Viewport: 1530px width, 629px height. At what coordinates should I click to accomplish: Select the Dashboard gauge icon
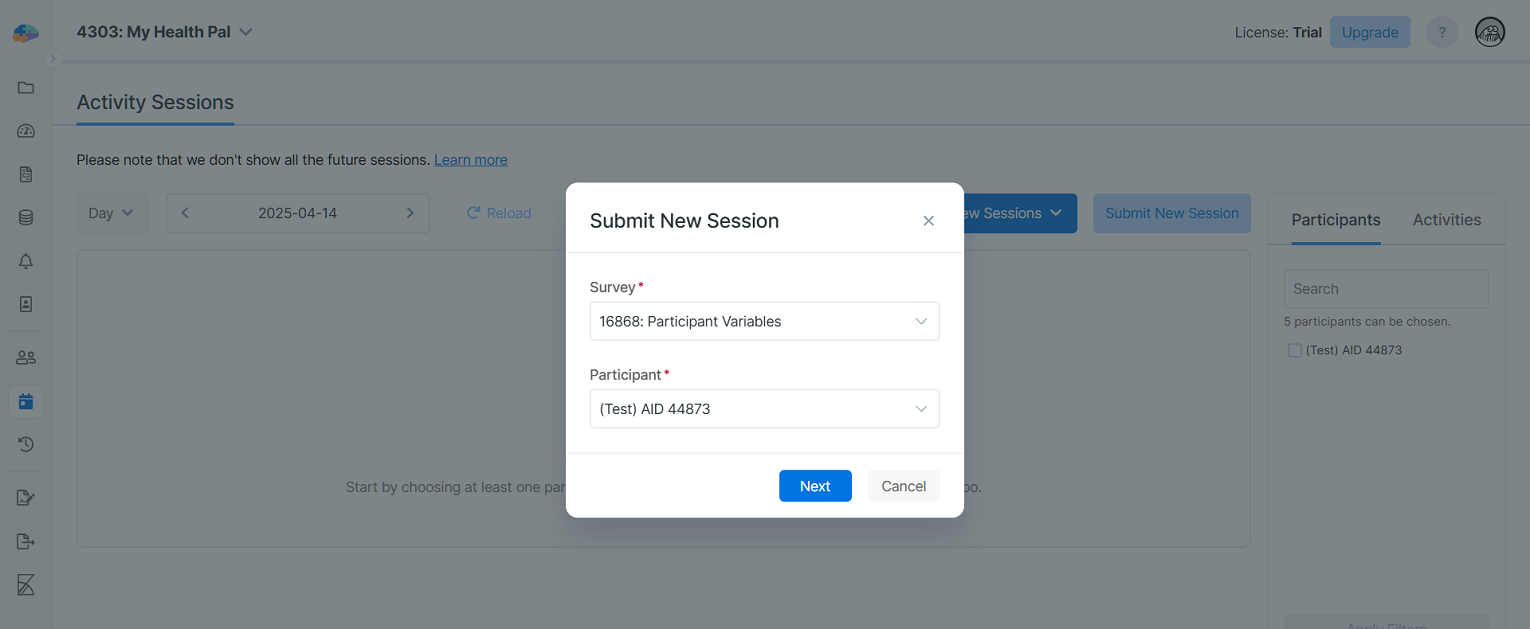click(x=25, y=130)
